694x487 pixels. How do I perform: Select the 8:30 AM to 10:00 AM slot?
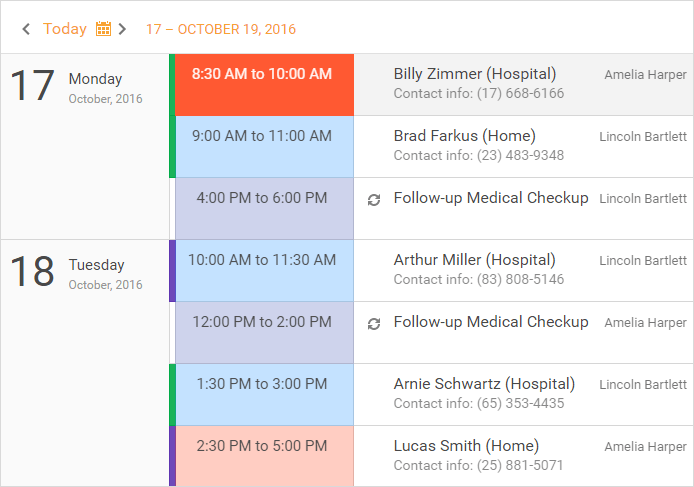262,75
